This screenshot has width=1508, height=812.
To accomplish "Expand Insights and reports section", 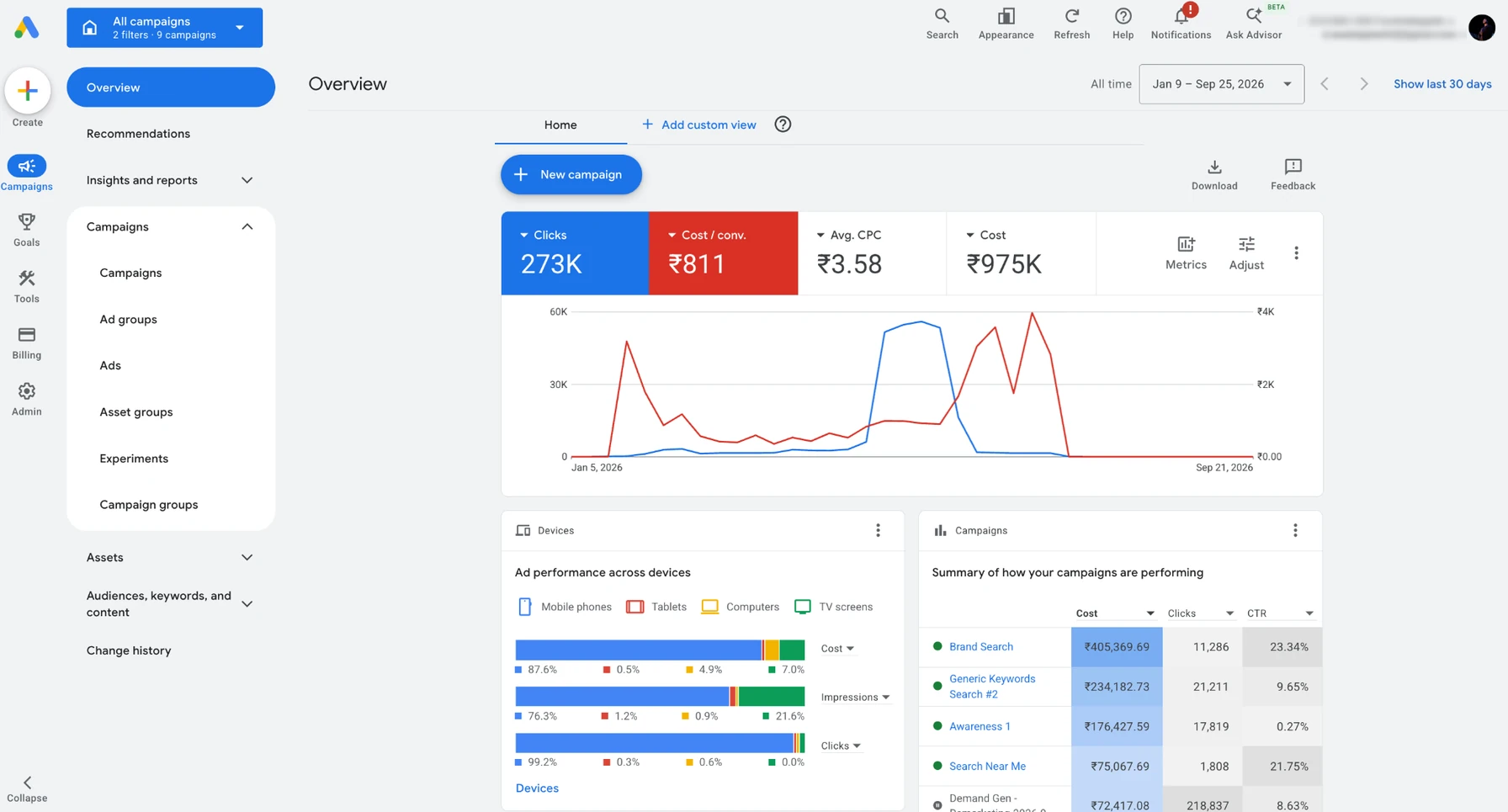I will coord(247,180).
